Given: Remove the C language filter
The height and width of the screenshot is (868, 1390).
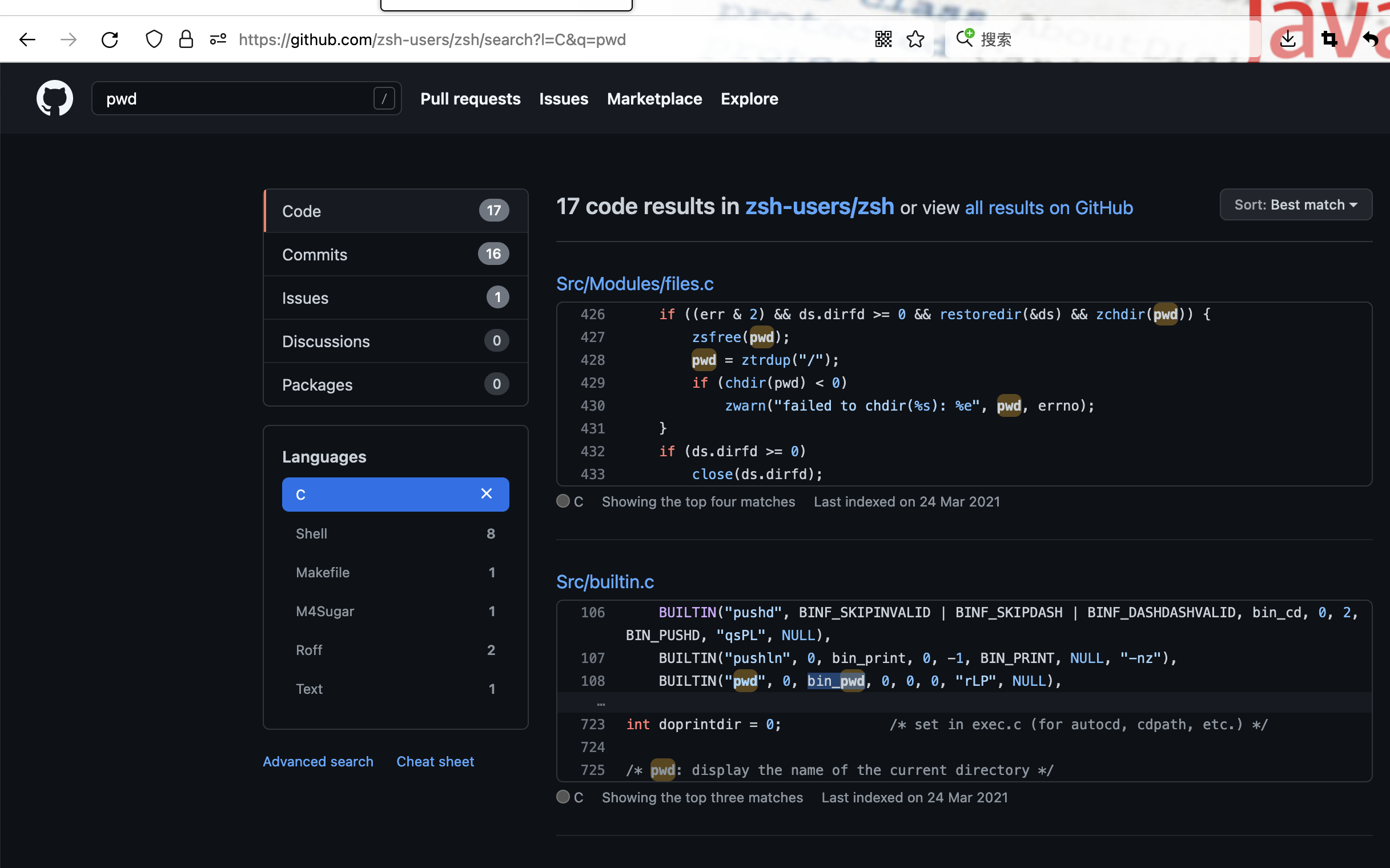Looking at the screenshot, I should [x=487, y=494].
